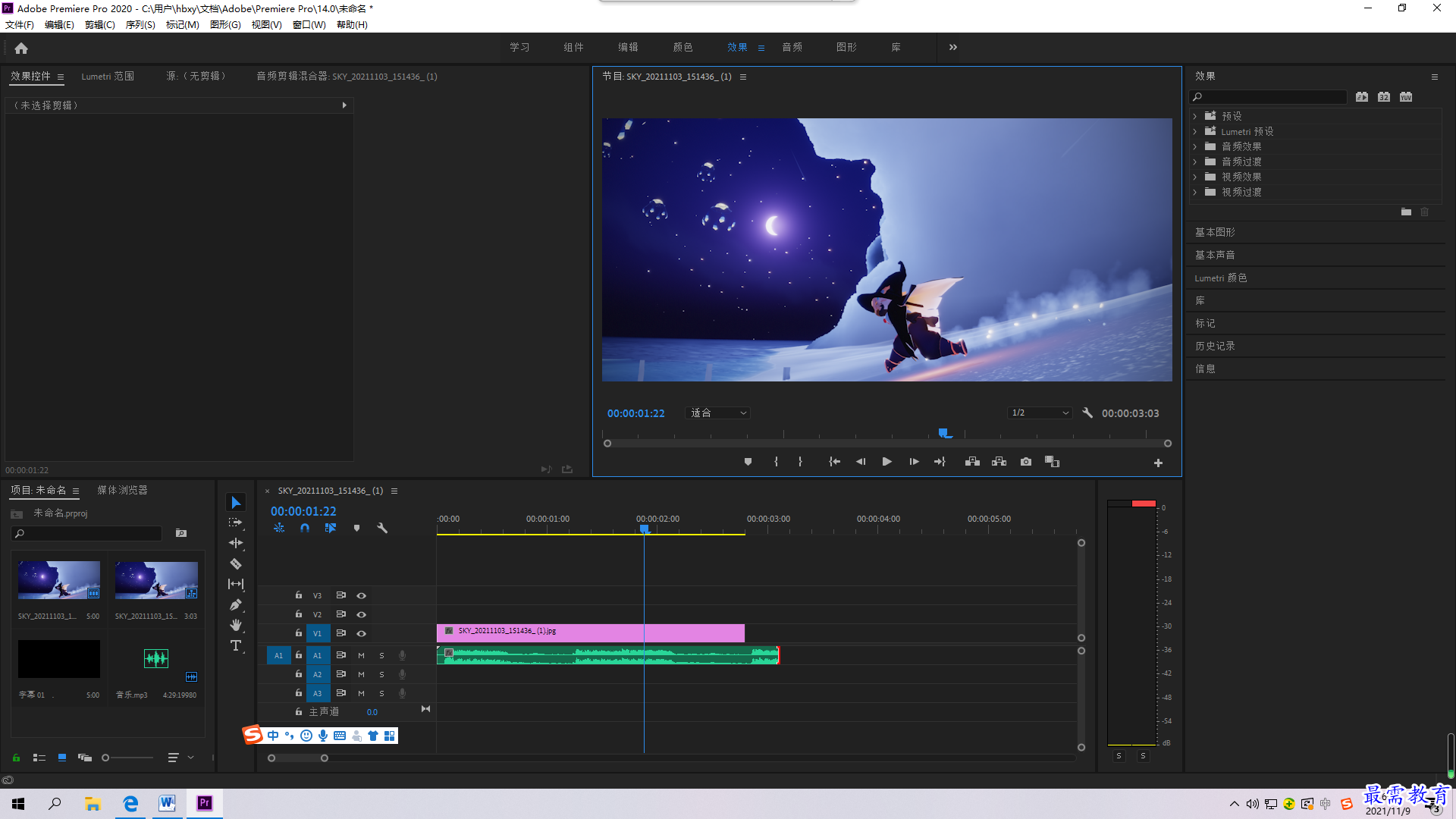Open the comparison view button
This screenshot has height=819, width=1456.
coord(1052,462)
